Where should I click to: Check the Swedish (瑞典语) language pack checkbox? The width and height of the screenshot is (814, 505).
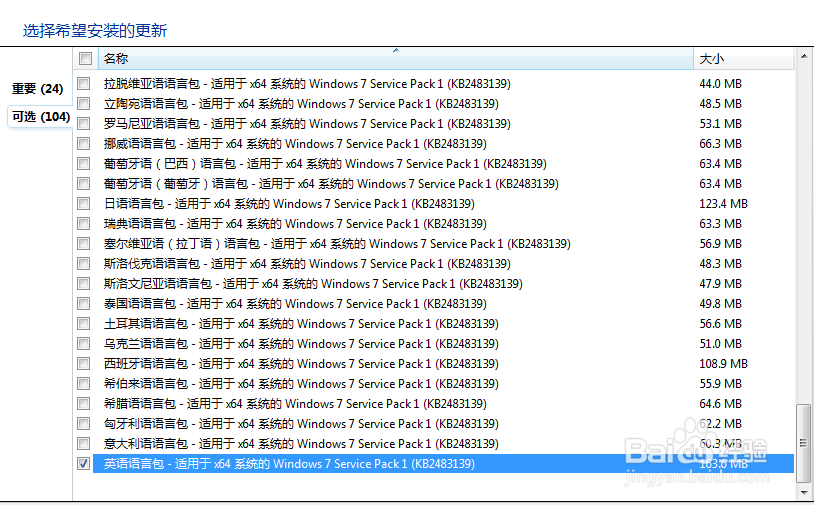pos(84,223)
